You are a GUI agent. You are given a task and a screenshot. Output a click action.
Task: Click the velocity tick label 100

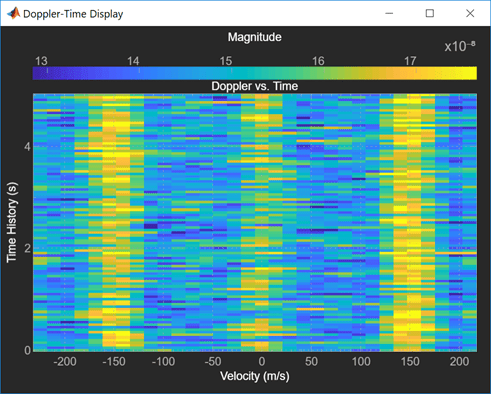click(361, 362)
